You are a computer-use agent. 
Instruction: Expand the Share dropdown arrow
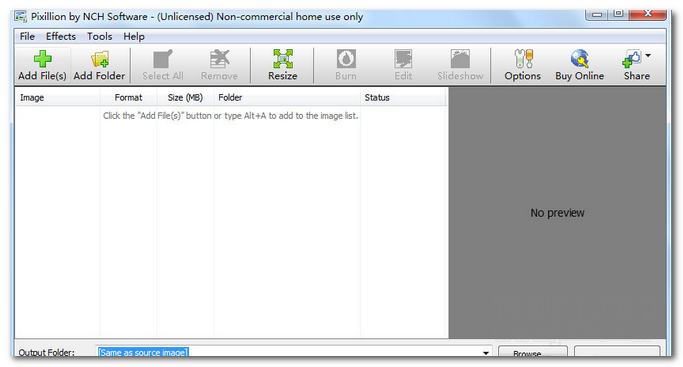[x=648, y=56]
